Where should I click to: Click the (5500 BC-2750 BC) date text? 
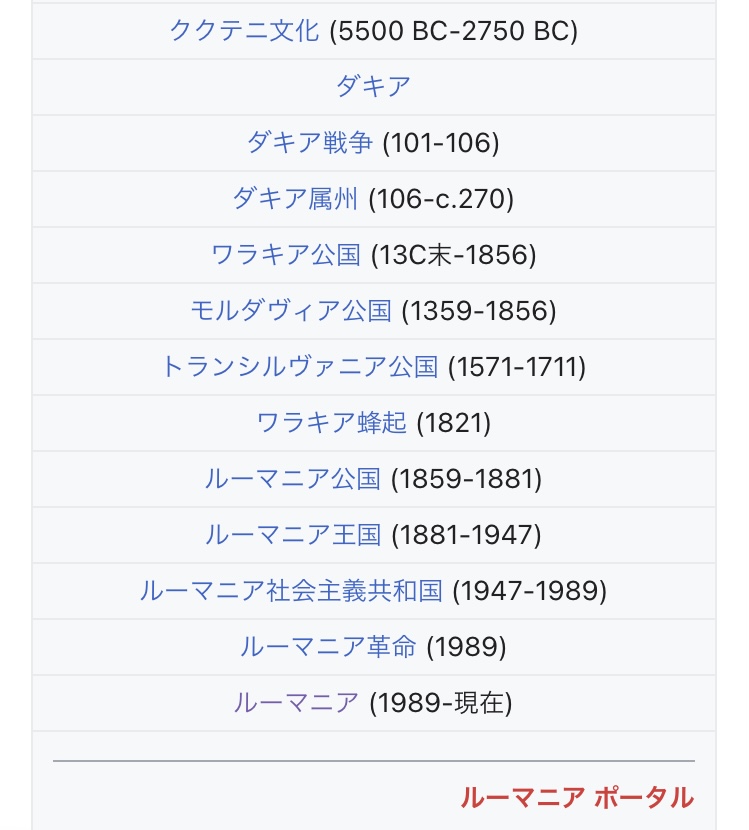coord(454,31)
